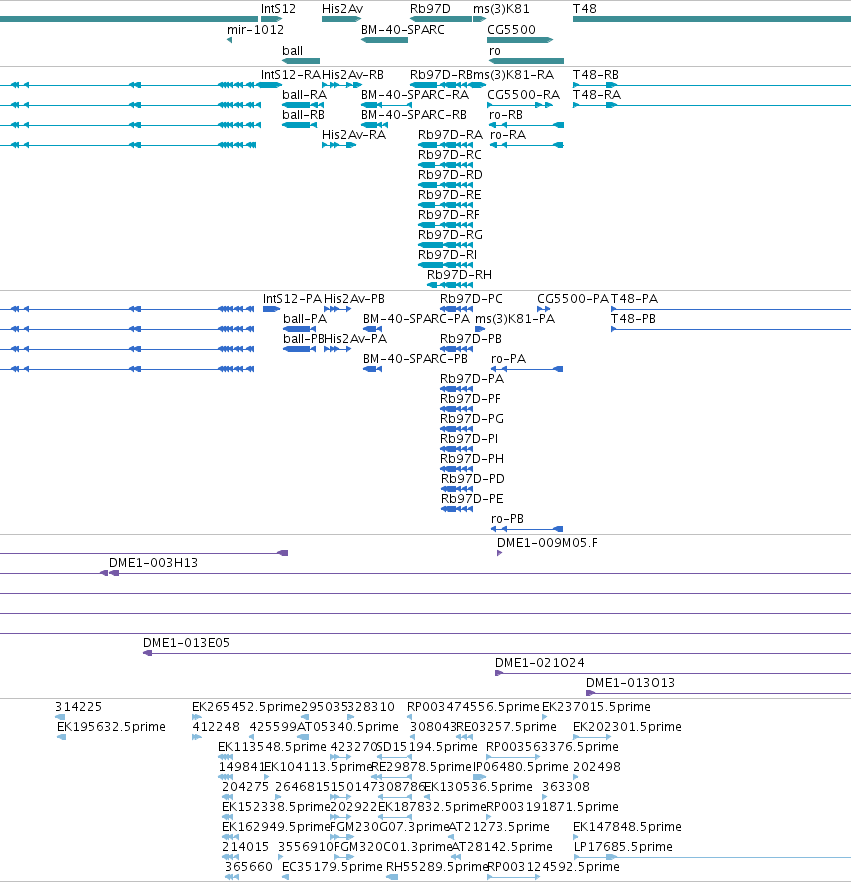This screenshot has height=882, width=851.
Task: Select clone DME1-013E05
Action: pyautogui.click(x=186, y=643)
